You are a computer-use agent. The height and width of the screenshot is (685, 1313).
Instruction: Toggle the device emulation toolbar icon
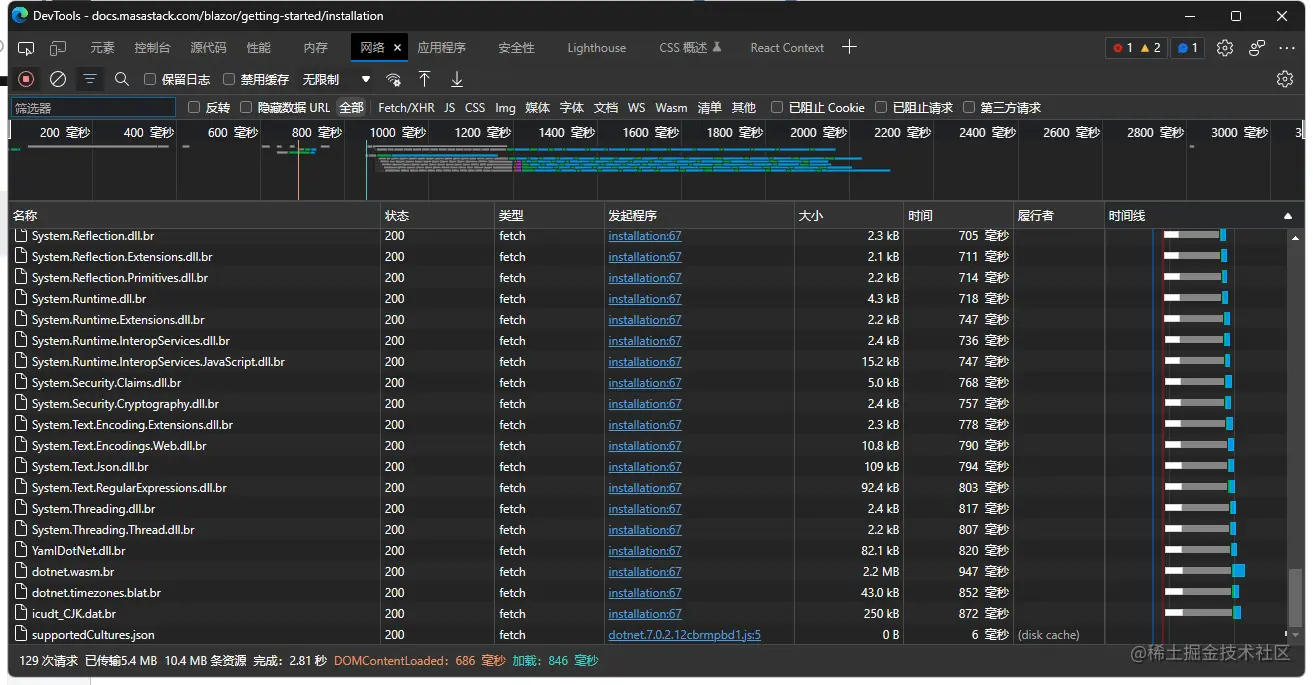click(58, 48)
